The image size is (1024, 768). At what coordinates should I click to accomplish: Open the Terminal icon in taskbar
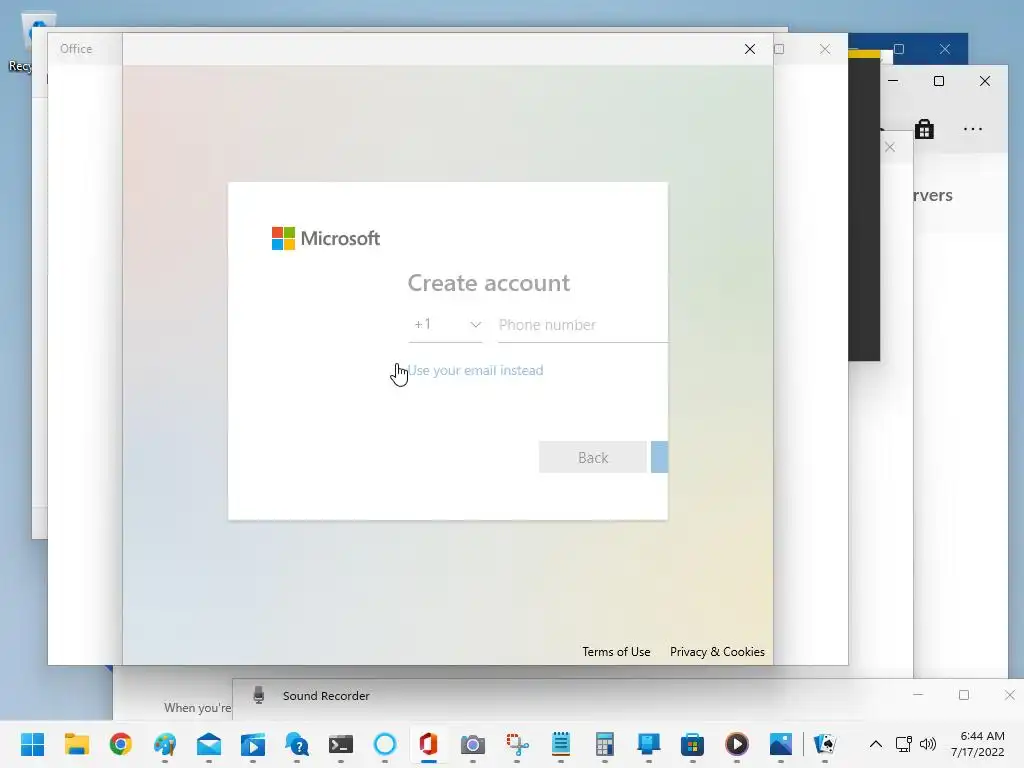coord(341,744)
